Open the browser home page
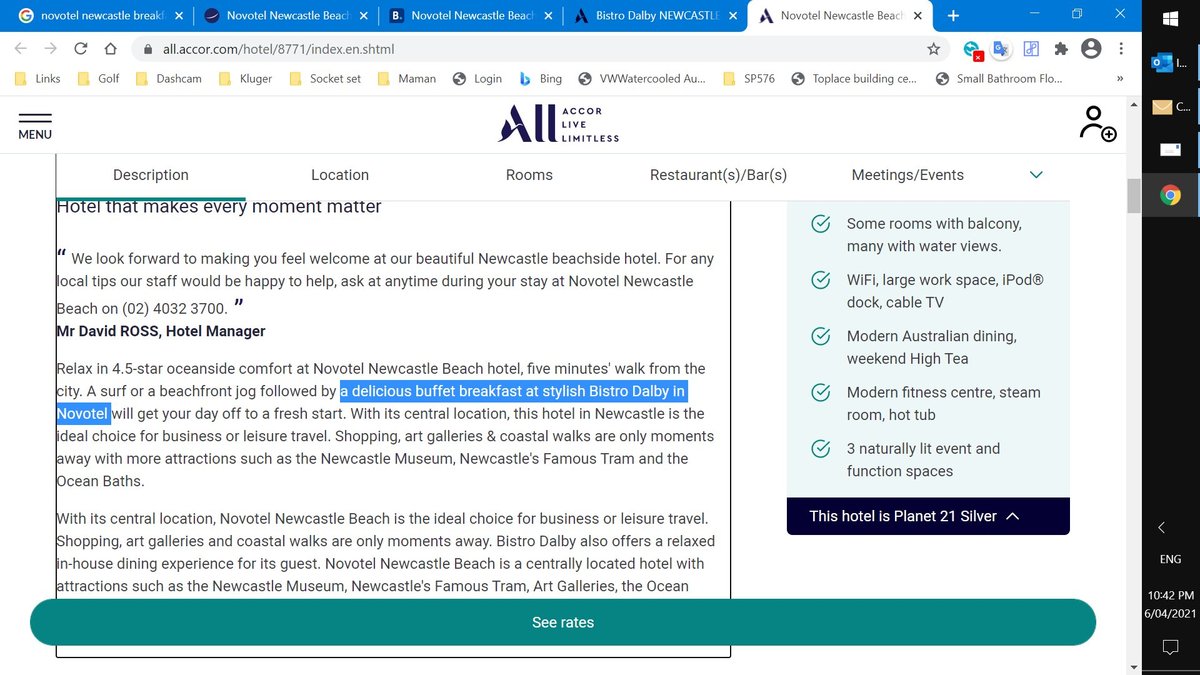The width and height of the screenshot is (1200, 675). point(111,49)
